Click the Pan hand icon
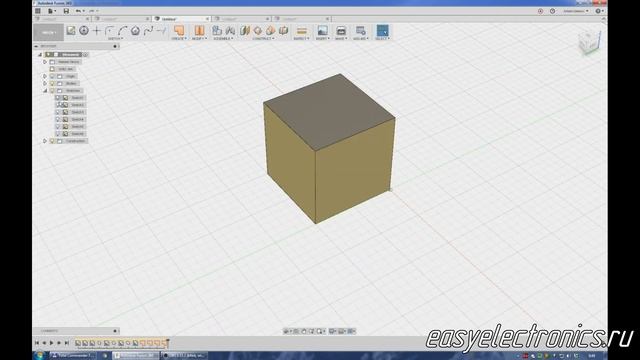The image size is (640, 360). coord(304,331)
